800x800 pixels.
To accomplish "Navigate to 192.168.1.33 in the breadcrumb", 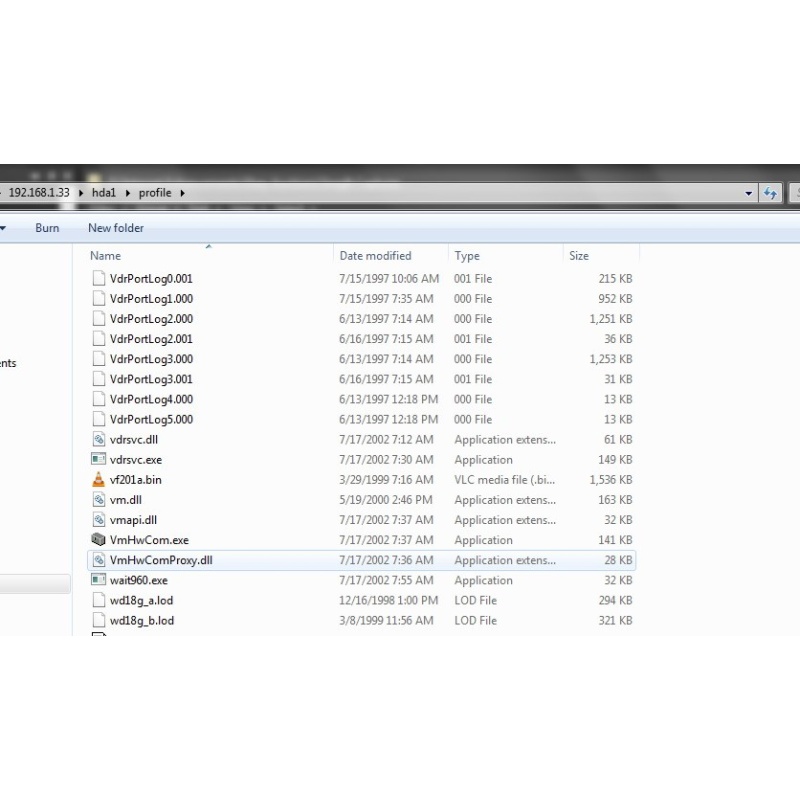I will click(39, 193).
